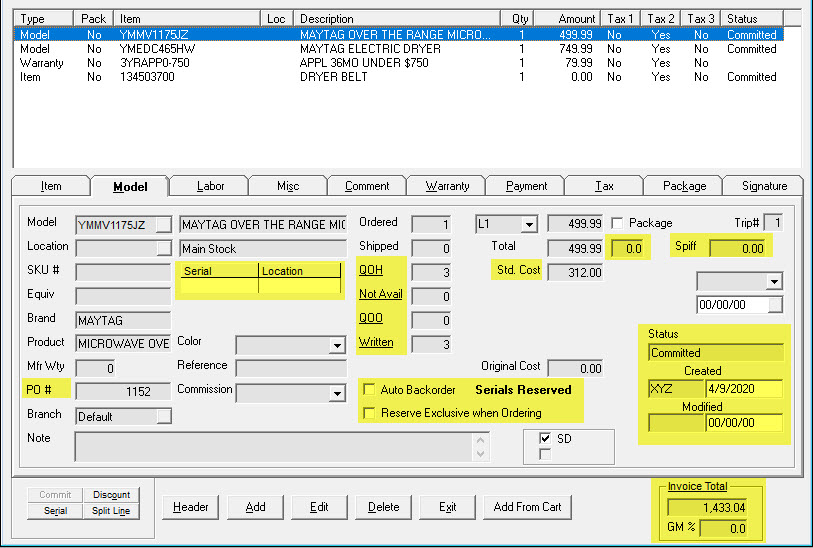Uncheck the SD checkbox
The height and width of the screenshot is (548, 813).
click(544, 438)
